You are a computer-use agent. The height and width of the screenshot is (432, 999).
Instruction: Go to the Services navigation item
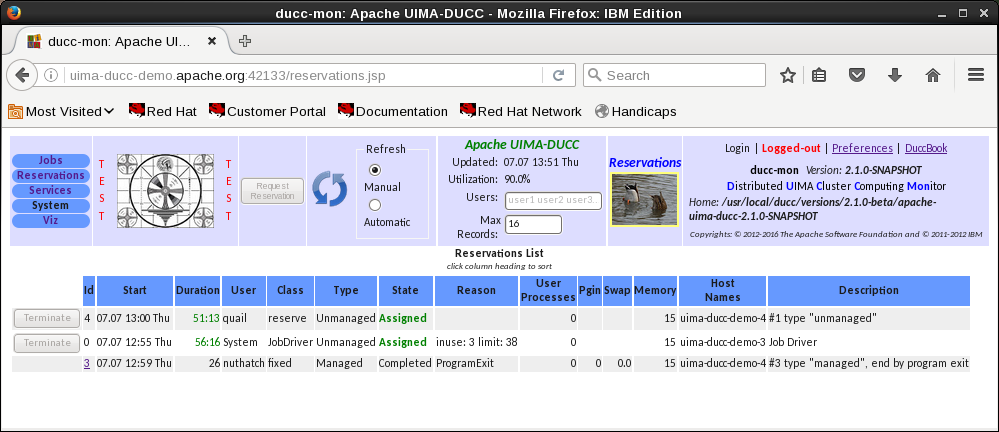[50, 190]
